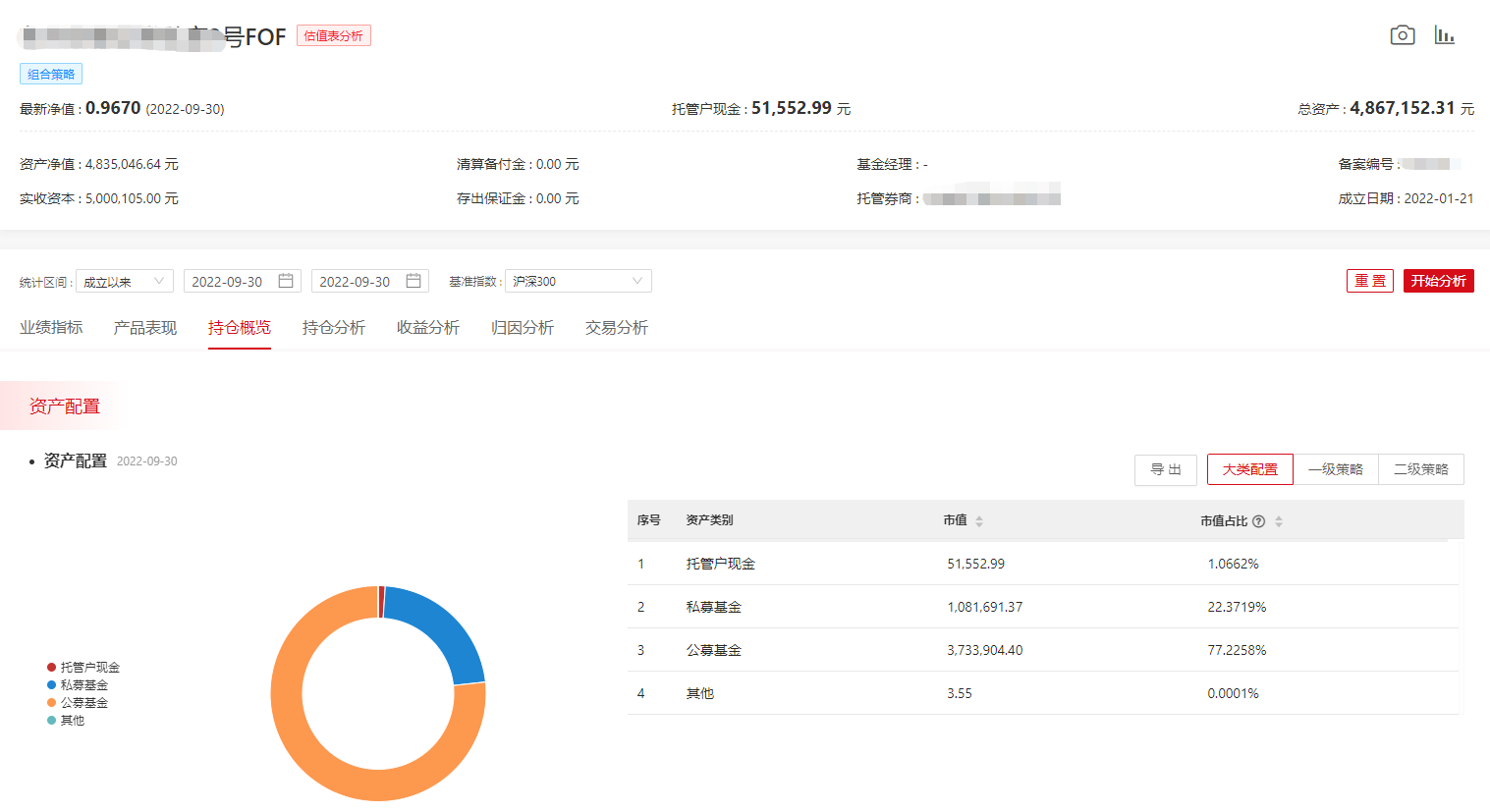Click 导出 to export the table
1490x812 pixels.
coord(1166,469)
